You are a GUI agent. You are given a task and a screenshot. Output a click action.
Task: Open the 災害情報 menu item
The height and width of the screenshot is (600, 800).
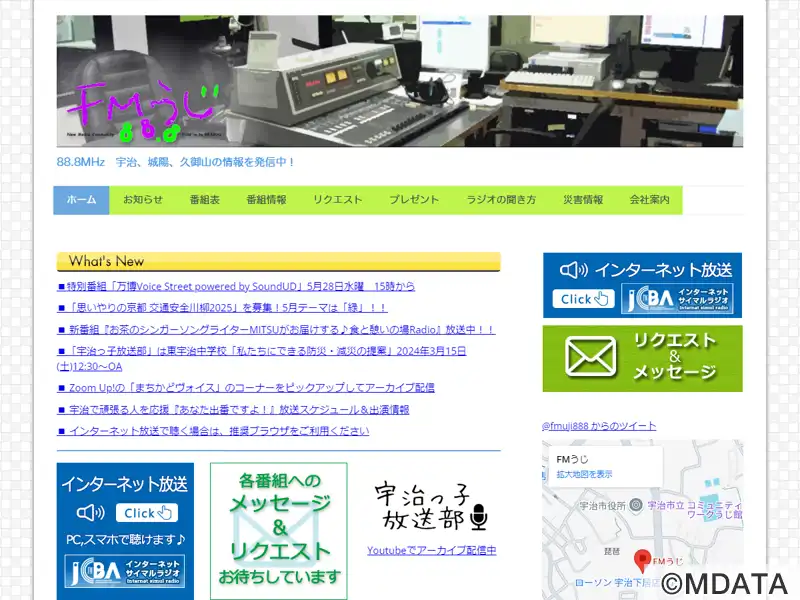pos(583,200)
